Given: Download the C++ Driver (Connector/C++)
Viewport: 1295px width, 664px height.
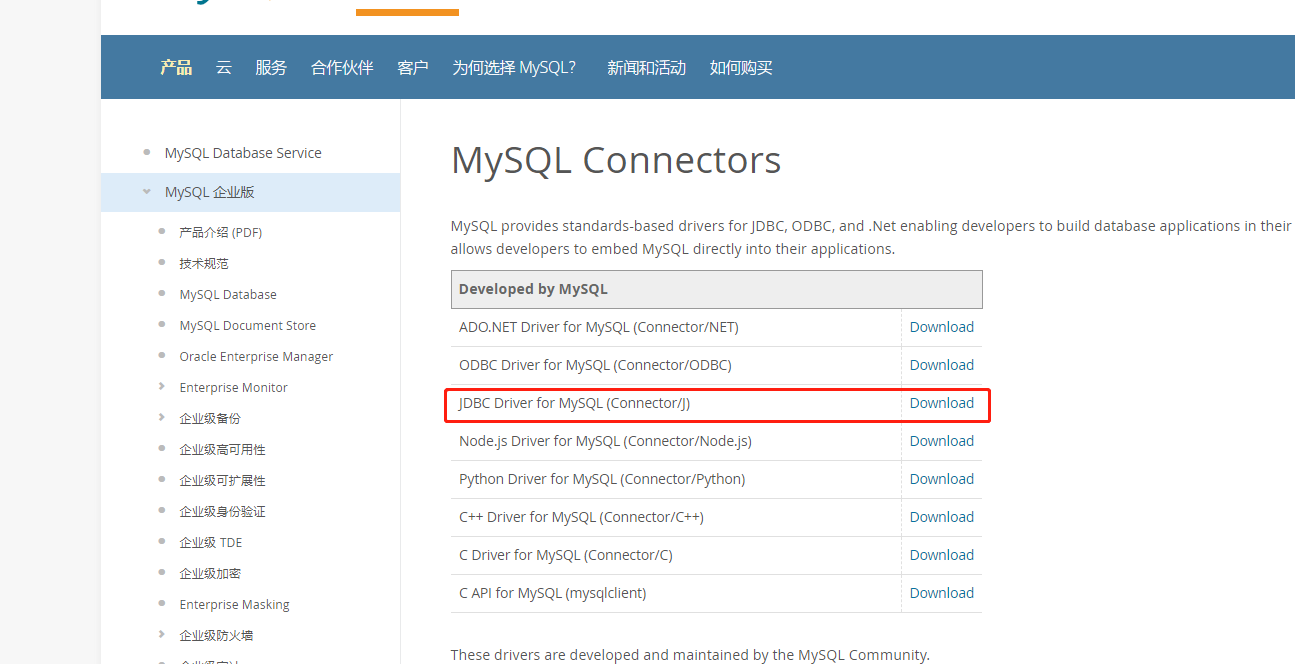Looking at the screenshot, I should 941,517.
